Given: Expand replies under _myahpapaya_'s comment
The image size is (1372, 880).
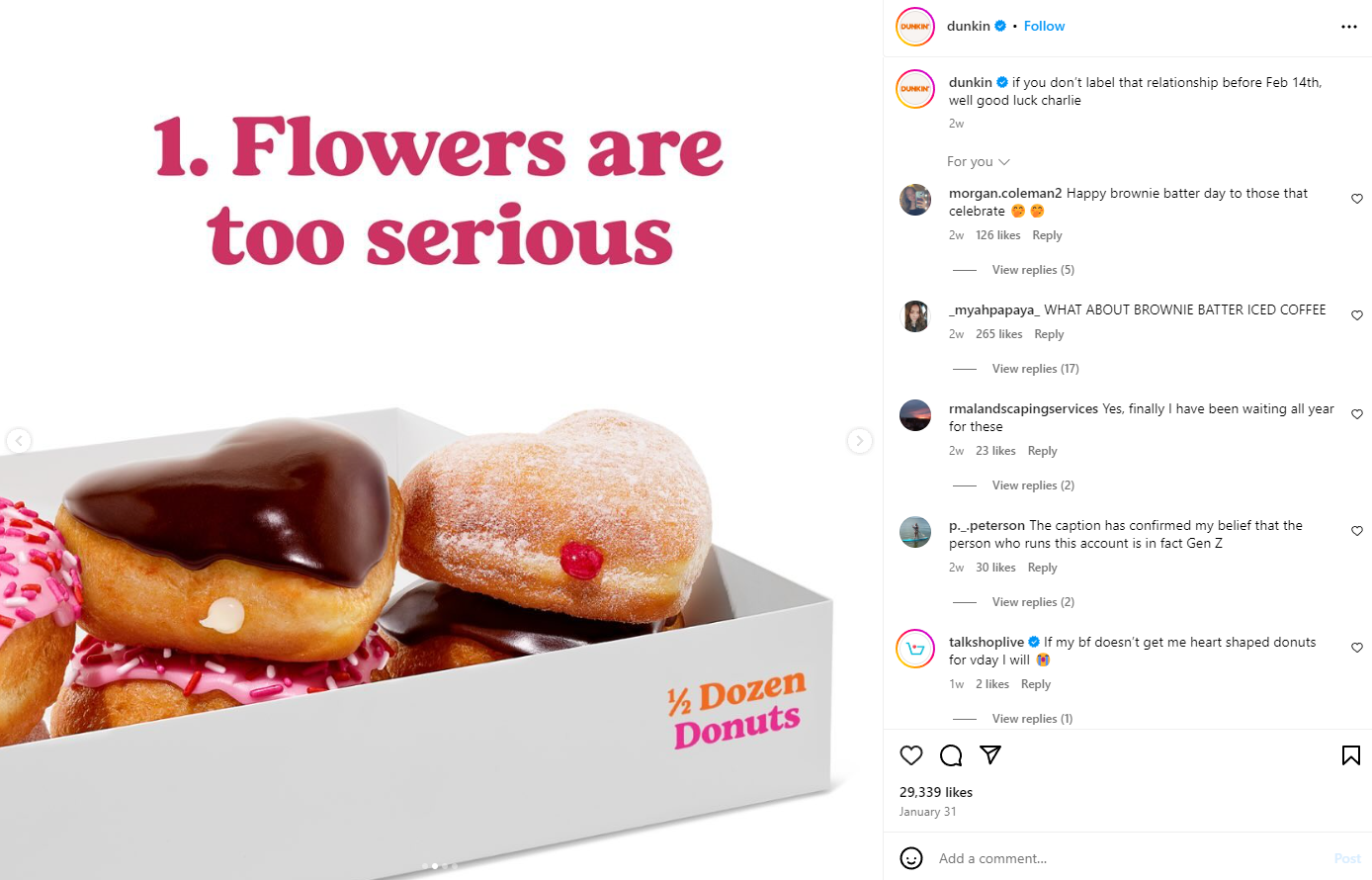Looking at the screenshot, I should pyautogui.click(x=1035, y=368).
